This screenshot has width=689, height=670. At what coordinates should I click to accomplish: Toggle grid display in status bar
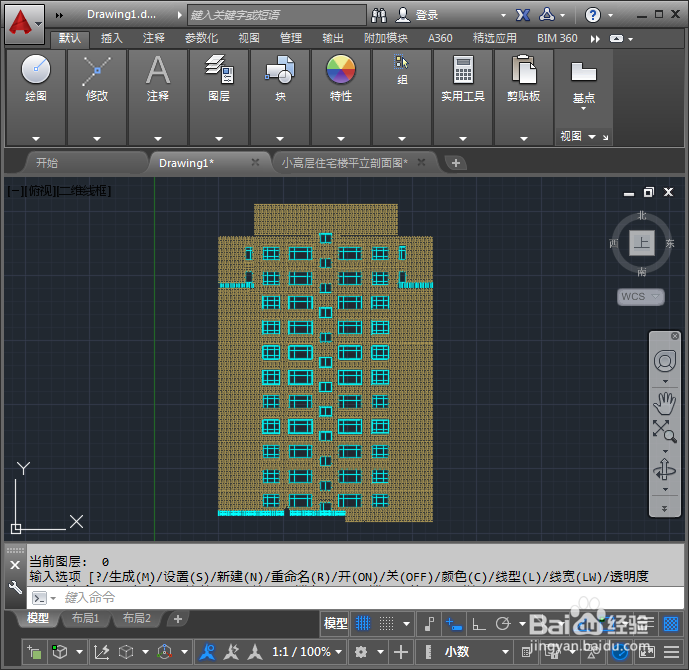tap(363, 623)
